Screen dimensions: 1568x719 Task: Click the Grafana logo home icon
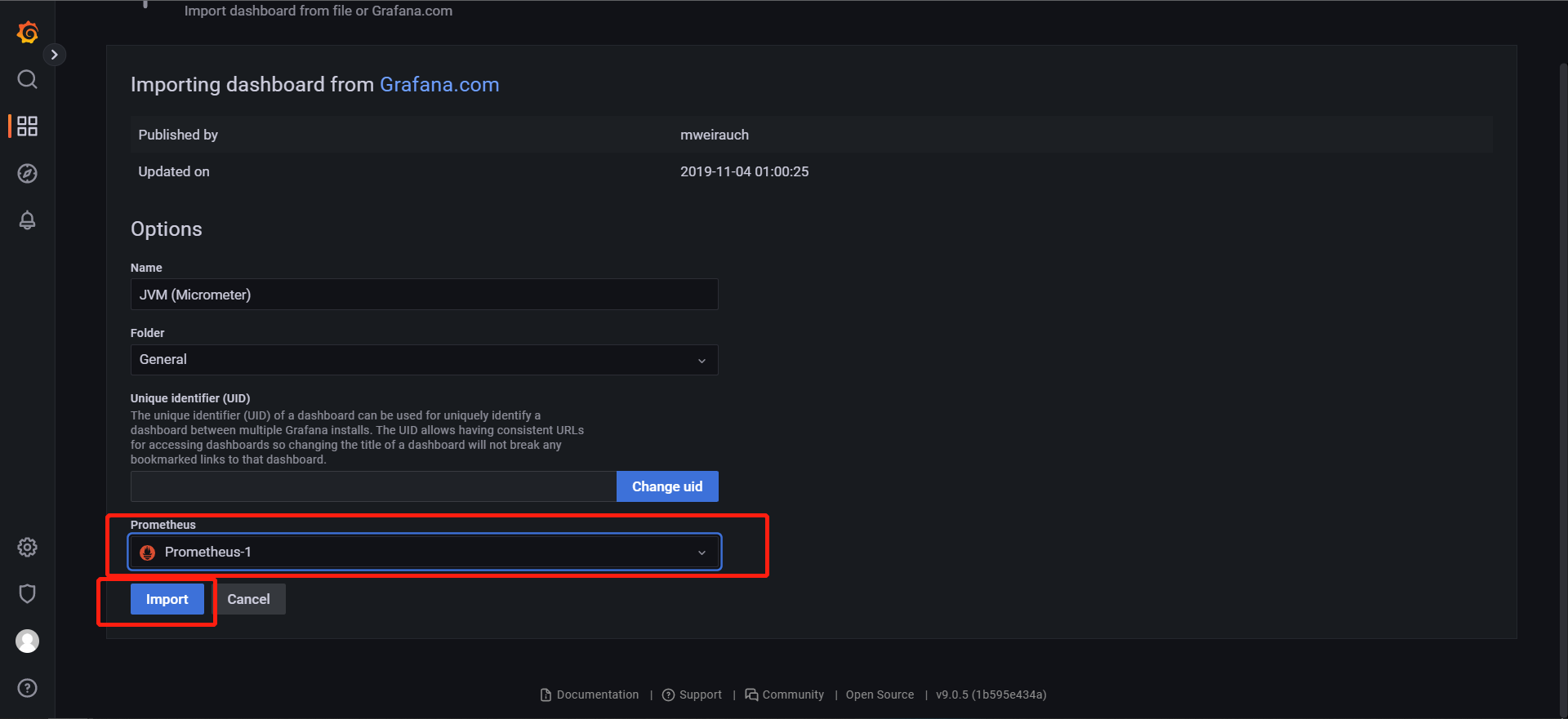tap(28, 33)
